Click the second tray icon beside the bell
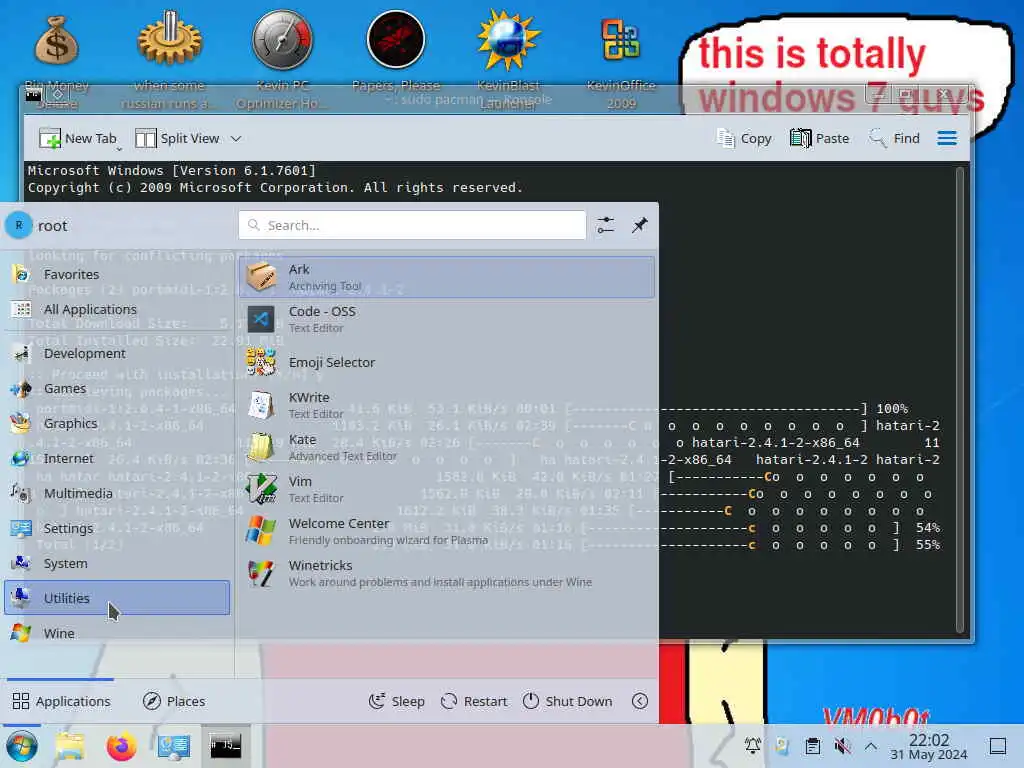 782,746
